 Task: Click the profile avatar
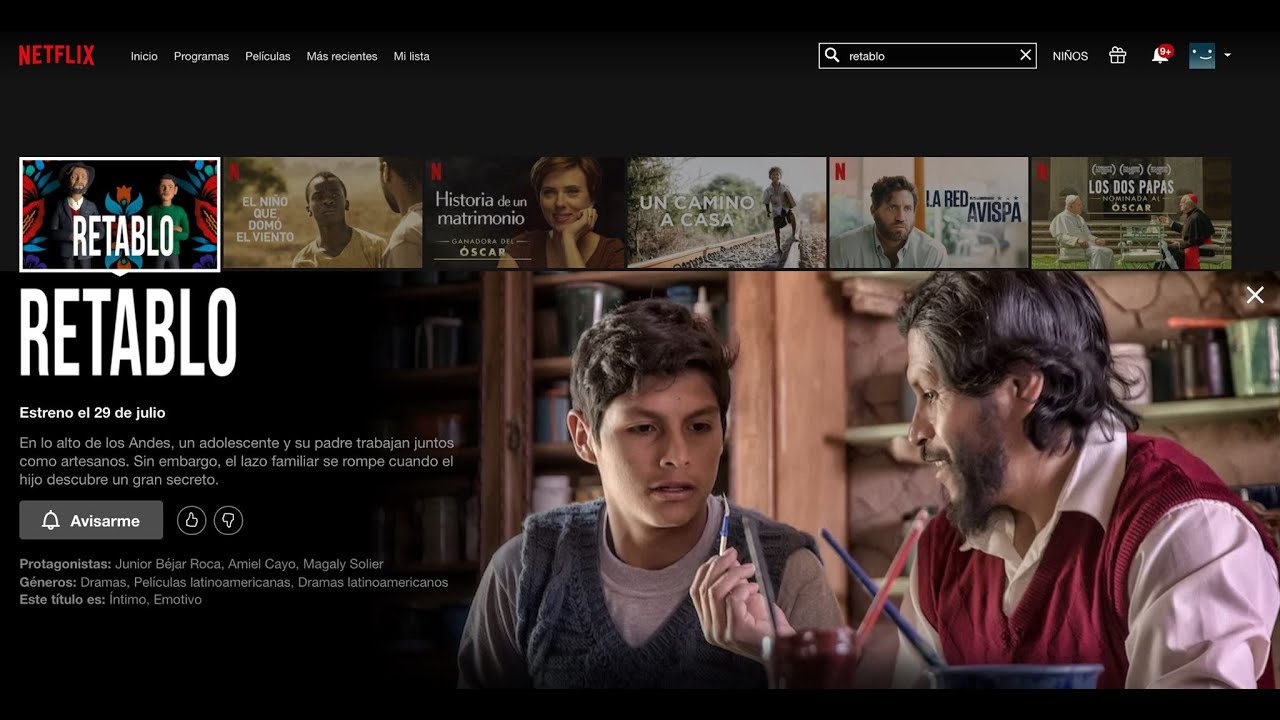1202,56
